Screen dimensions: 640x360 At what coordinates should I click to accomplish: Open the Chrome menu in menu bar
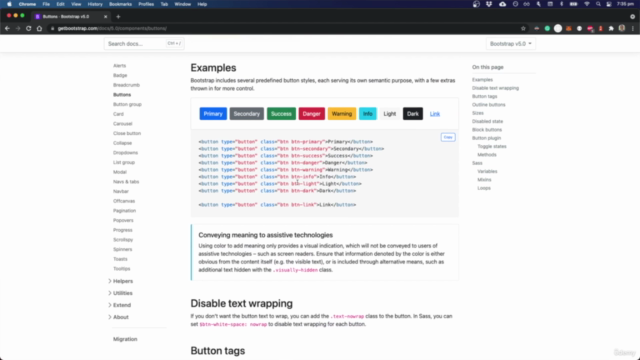[x=27, y=4]
